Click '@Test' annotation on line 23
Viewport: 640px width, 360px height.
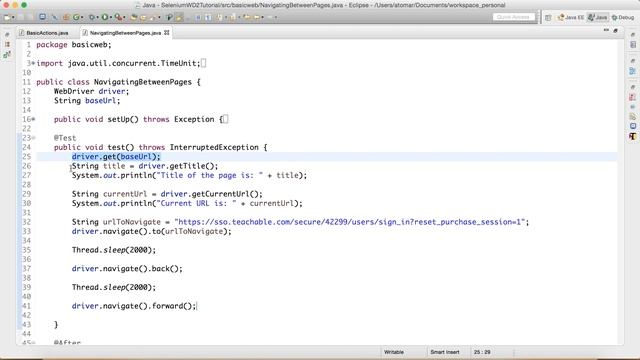(65, 138)
